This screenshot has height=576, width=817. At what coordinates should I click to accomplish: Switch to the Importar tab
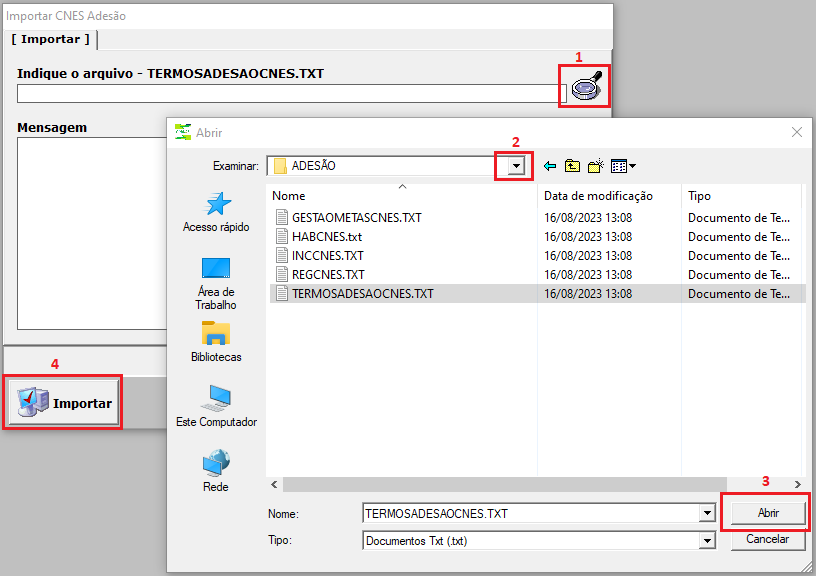pyautogui.click(x=51, y=39)
